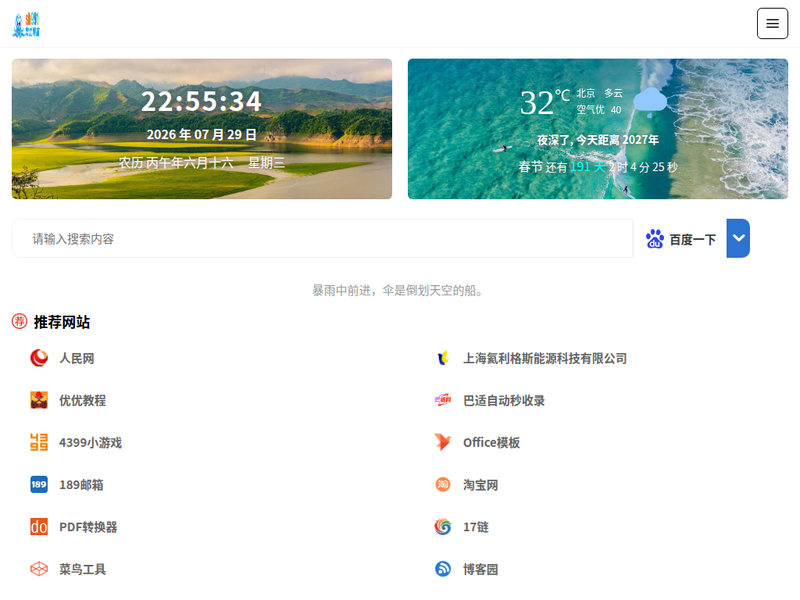Image resolution: width=800 pixels, height=600 pixels.
Task: Click the 博客园 blue feed icon
Action: tap(443, 569)
